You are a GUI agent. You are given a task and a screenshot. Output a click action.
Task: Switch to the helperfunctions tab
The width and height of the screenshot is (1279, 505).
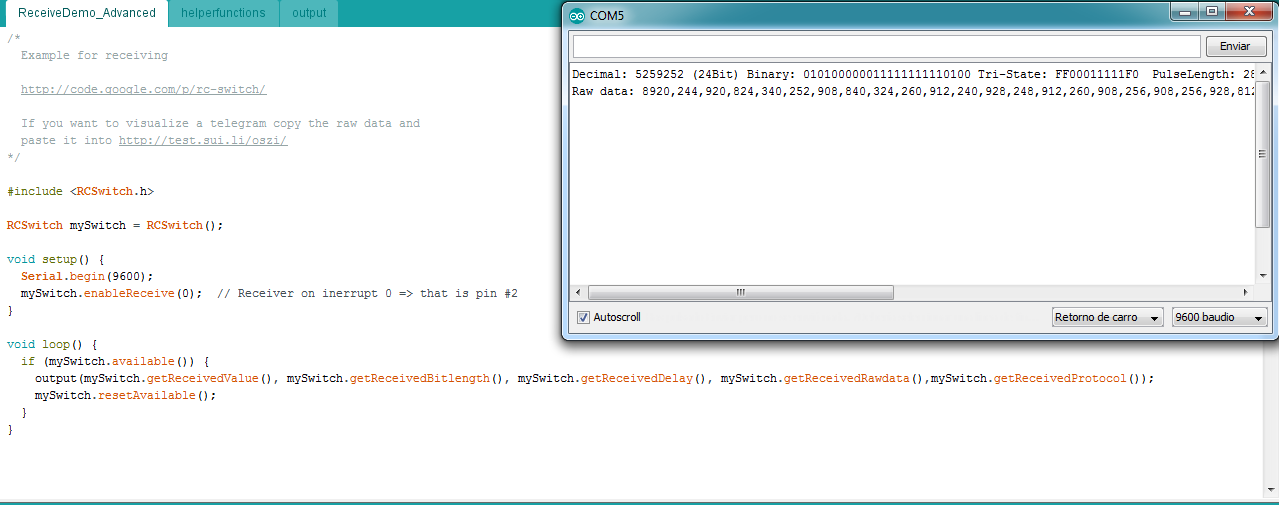[223, 13]
